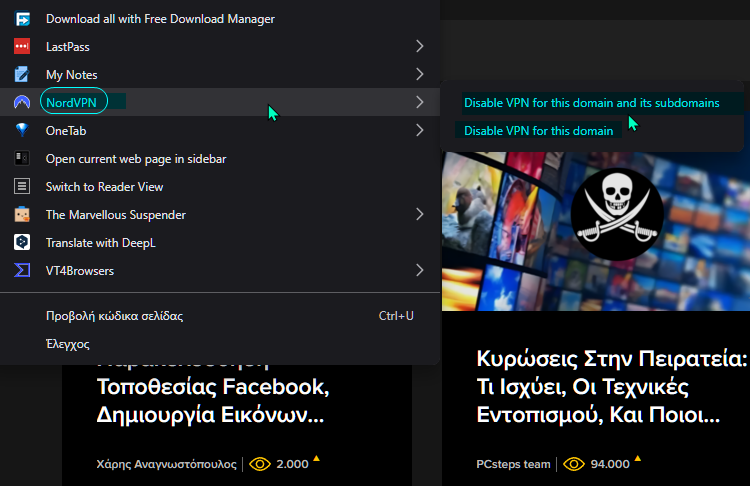Open The Marvellous Suspender entry
Screen dimensions: 750x486
[x=220, y=214]
